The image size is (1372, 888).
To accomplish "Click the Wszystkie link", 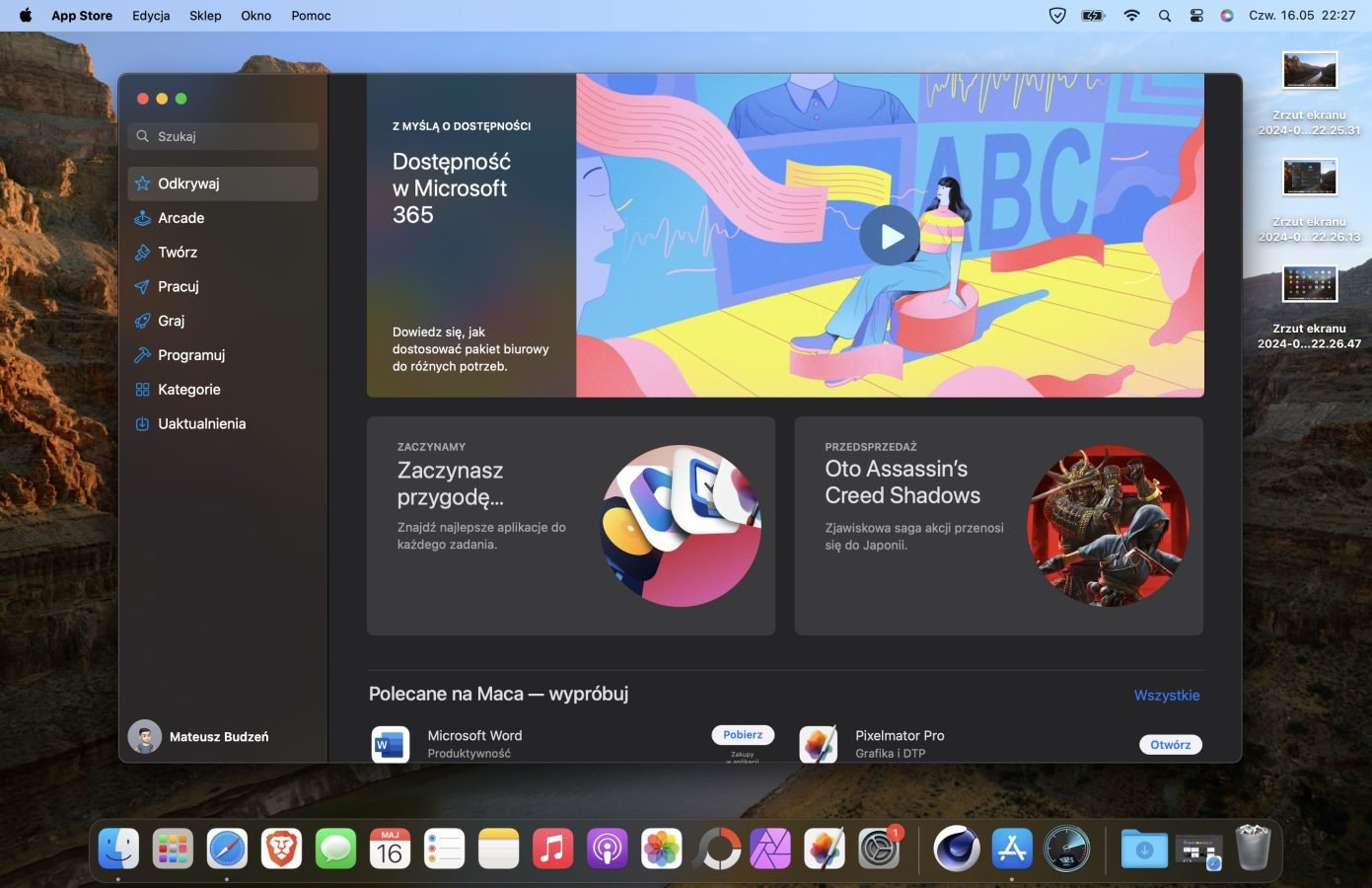I will pyautogui.click(x=1167, y=696).
